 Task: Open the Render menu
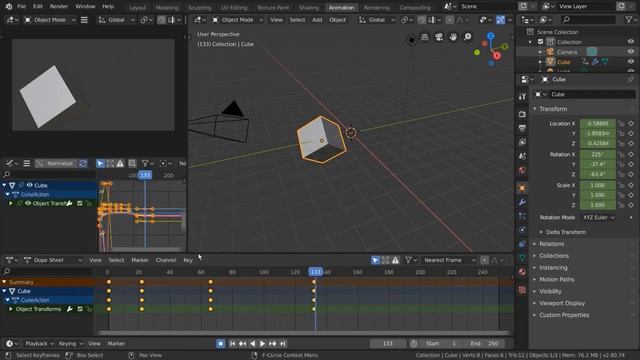click(x=59, y=7)
